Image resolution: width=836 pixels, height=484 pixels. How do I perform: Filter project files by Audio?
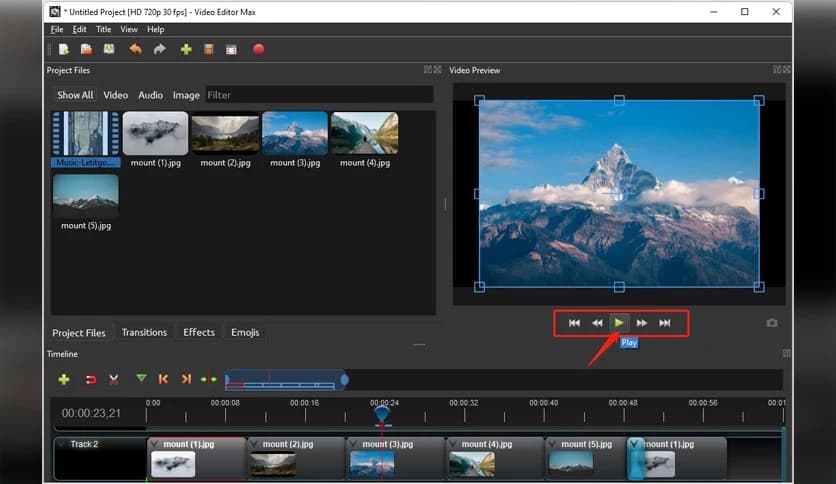[x=150, y=95]
